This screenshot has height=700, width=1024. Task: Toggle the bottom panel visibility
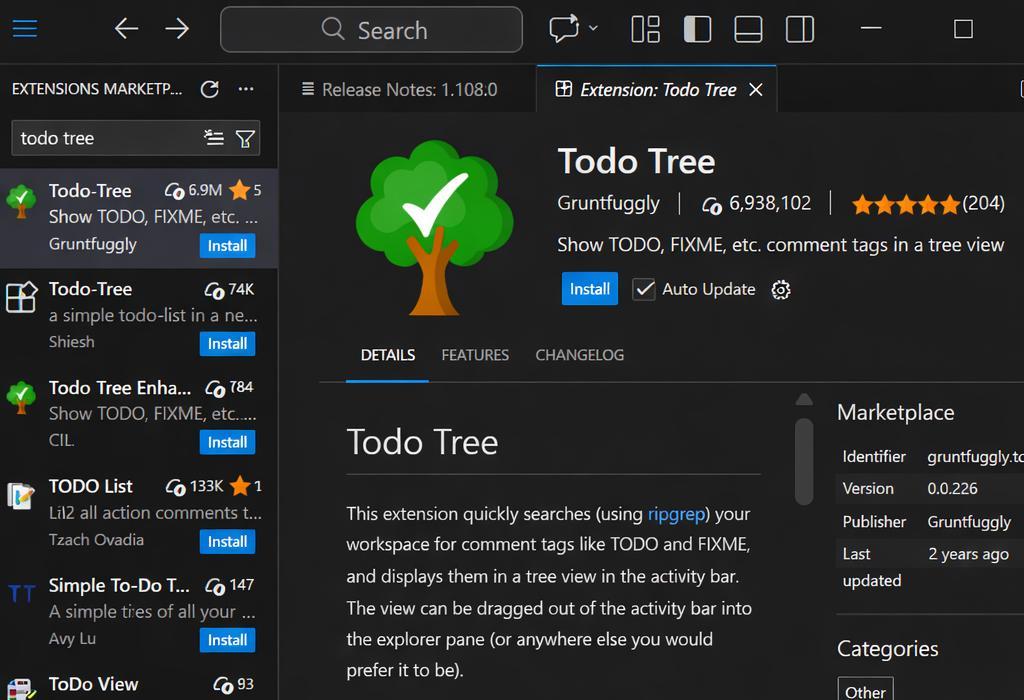coord(748,29)
